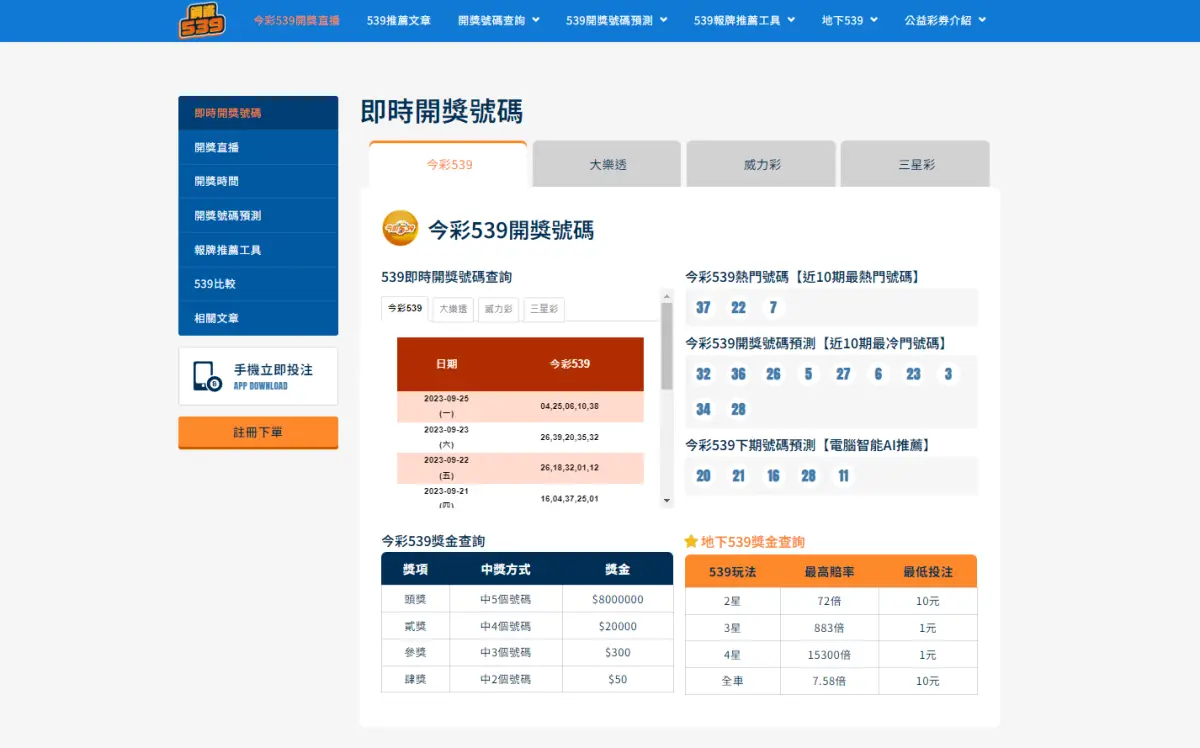Click the orange 註冊下單 button
1200x748 pixels.
(258, 432)
